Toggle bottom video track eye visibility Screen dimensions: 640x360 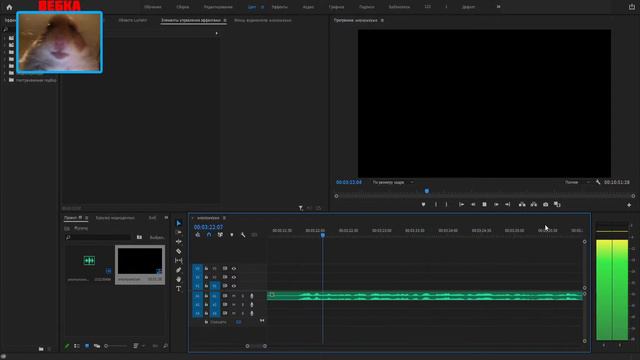[x=234, y=286]
